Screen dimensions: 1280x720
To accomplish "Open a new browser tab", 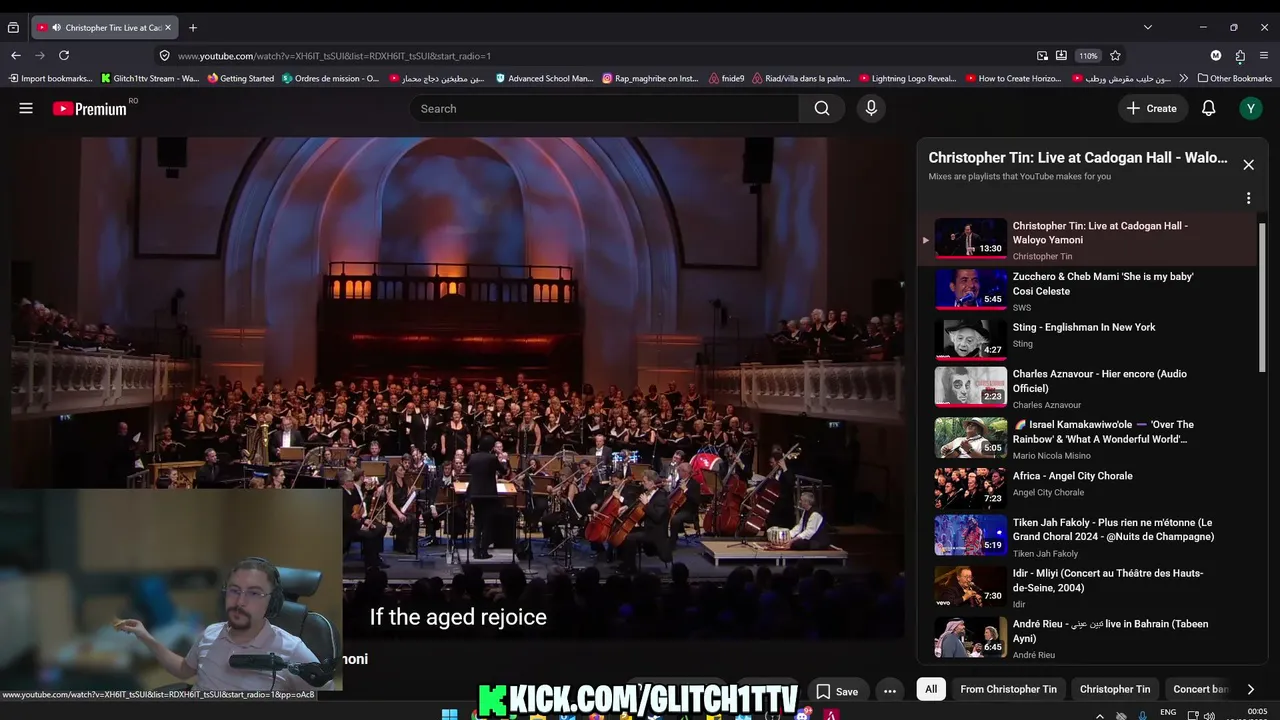I will pyautogui.click(x=193, y=28).
